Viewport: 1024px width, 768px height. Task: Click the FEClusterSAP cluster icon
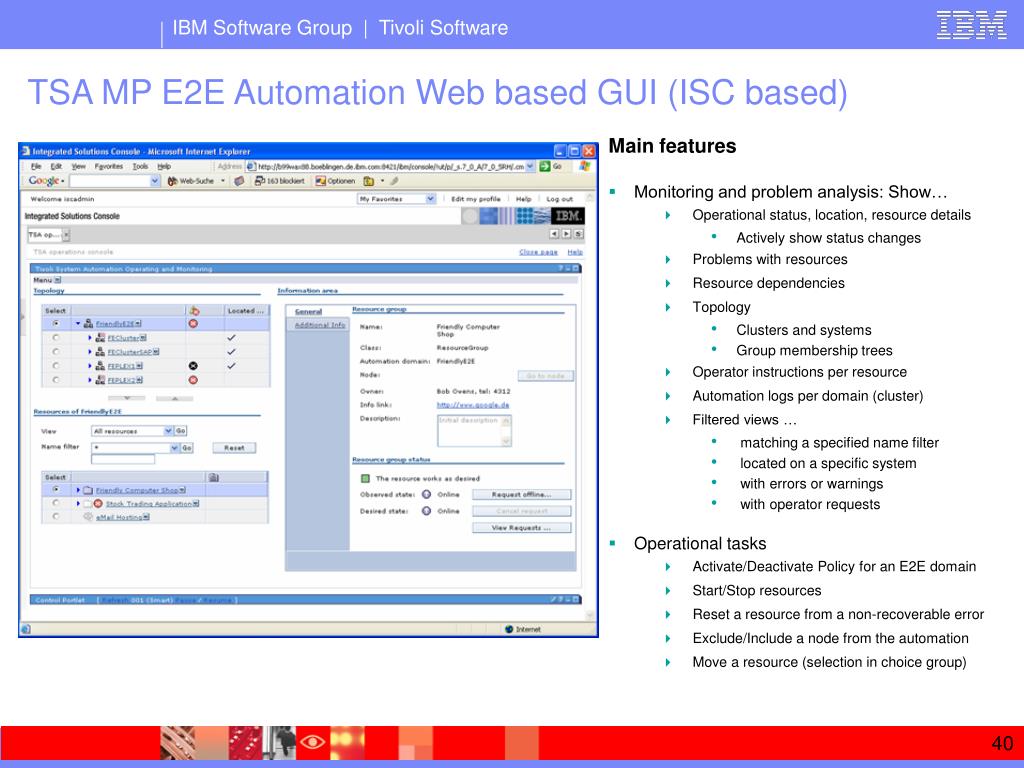pyautogui.click(x=100, y=351)
